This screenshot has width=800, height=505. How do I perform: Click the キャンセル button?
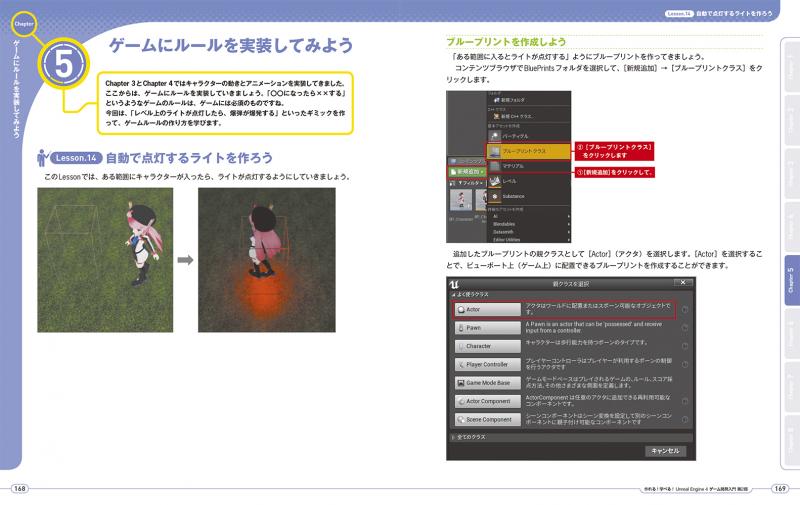[665, 451]
